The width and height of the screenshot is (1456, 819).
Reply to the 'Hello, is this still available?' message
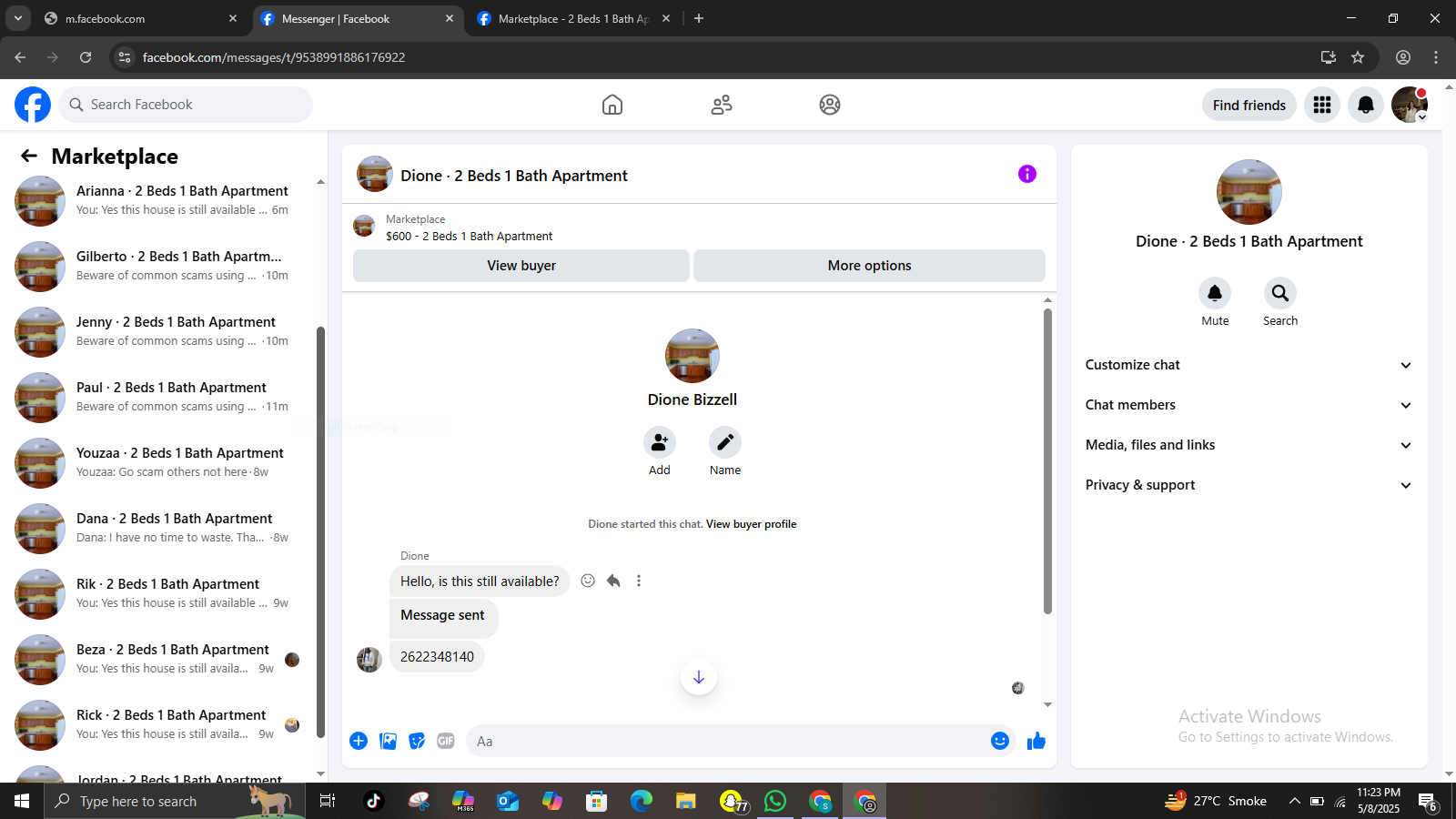tap(613, 581)
